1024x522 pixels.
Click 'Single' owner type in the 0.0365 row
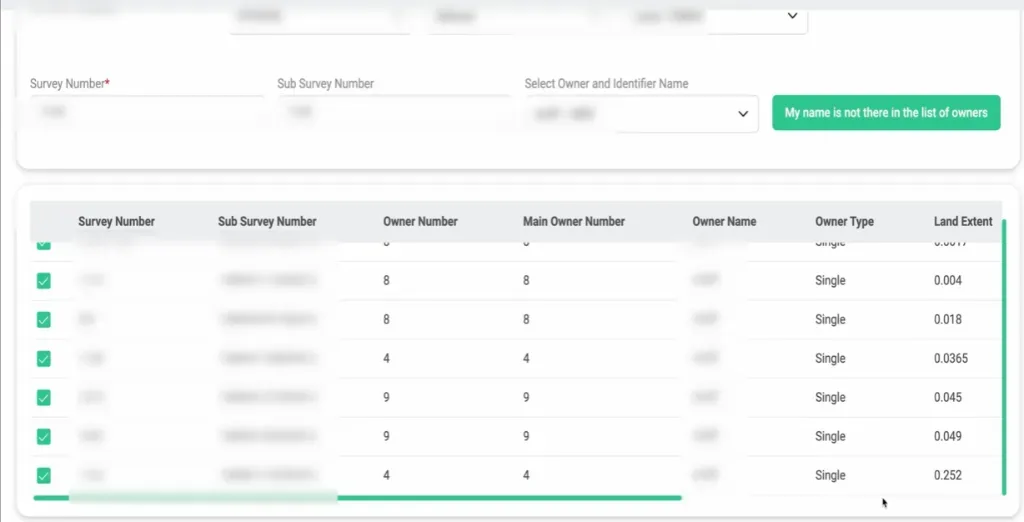[830, 358]
